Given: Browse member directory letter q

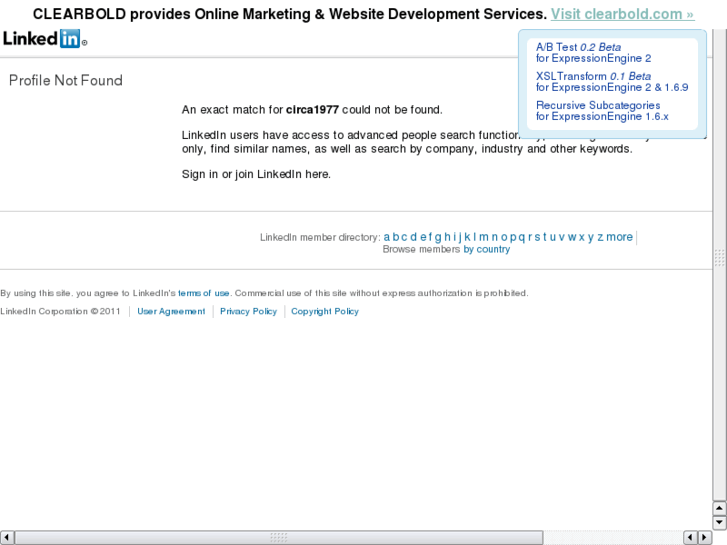Looking at the screenshot, I should 522,238.
